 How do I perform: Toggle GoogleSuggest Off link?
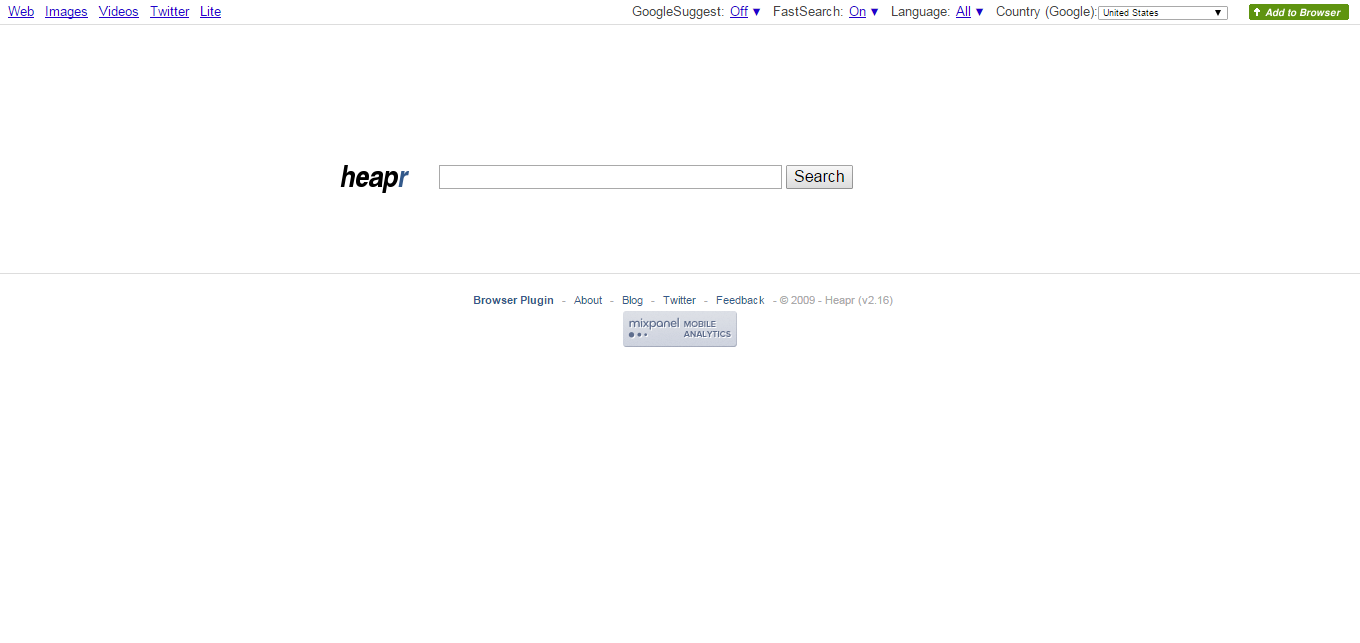click(x=739, y=12)
